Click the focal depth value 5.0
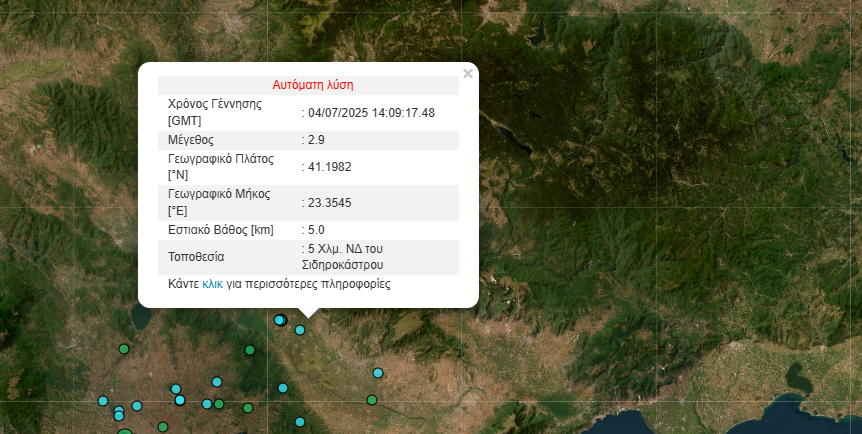862x434 pixels. [x=316, y=230]
